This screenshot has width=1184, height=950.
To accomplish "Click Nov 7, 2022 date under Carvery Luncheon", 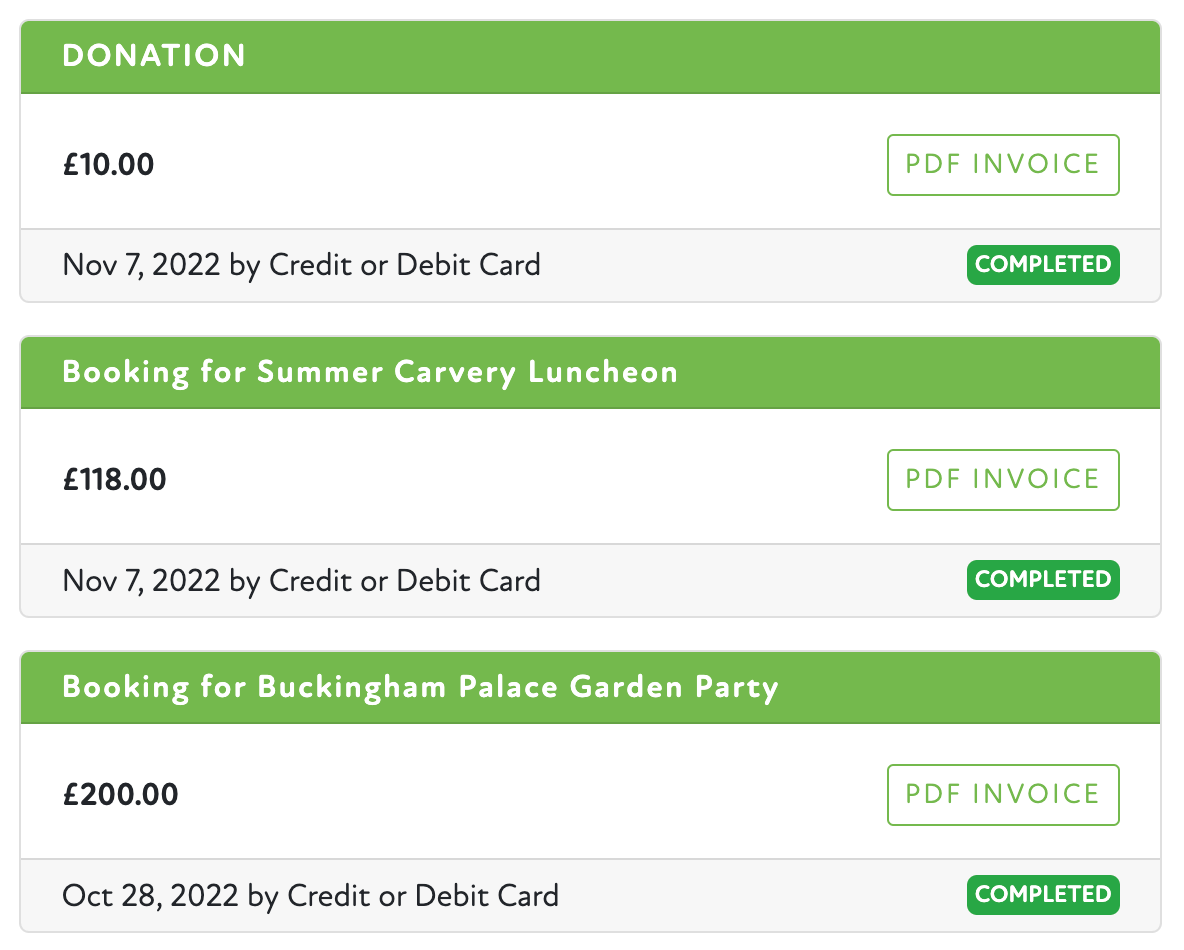I will pos(141,580).
